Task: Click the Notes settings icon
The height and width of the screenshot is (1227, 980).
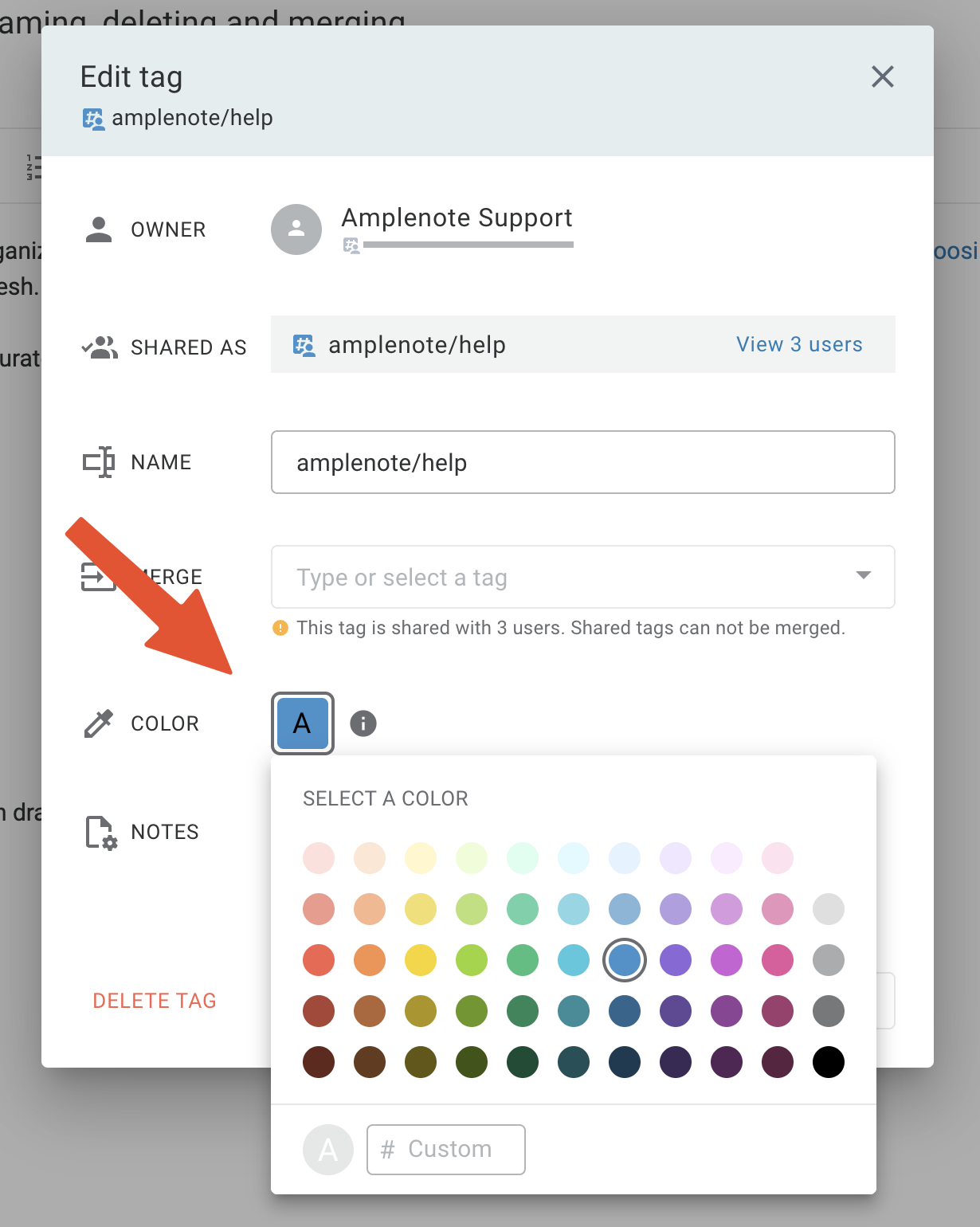Action: point(101,833)
